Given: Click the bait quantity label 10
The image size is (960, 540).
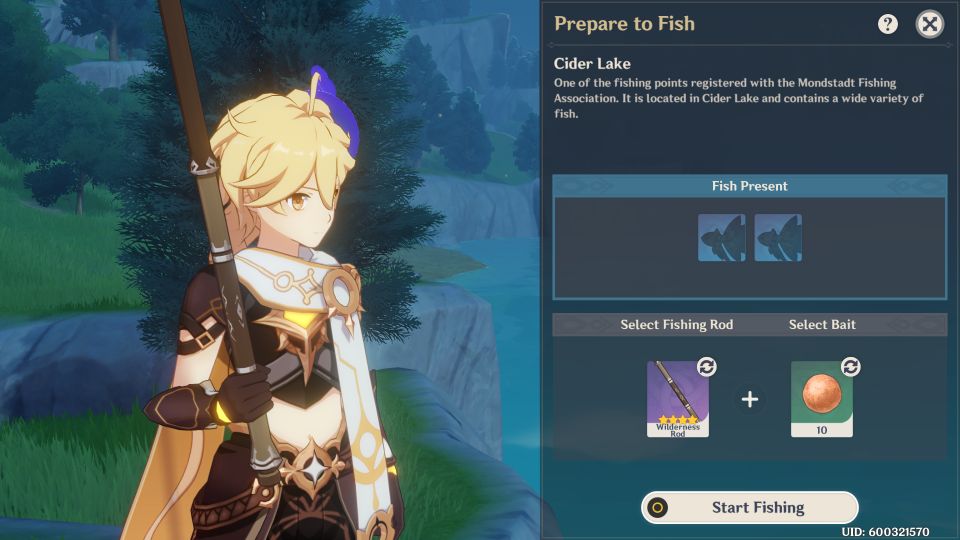Looking at the screenshot, I should (822, 430).
